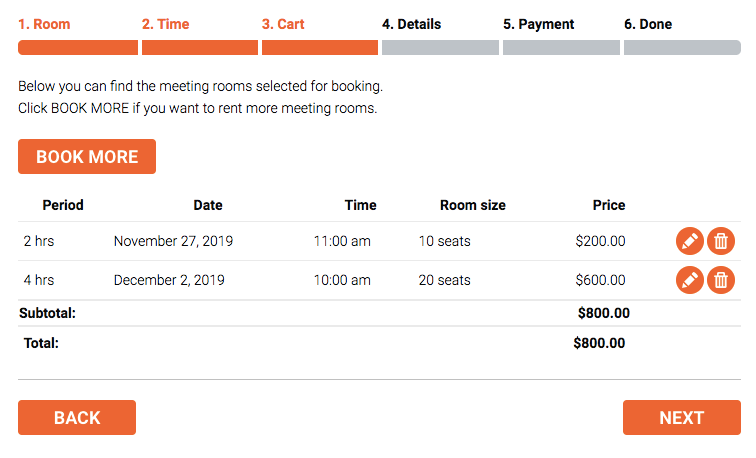Select the 6. Done step label

[x=648, y=24]
